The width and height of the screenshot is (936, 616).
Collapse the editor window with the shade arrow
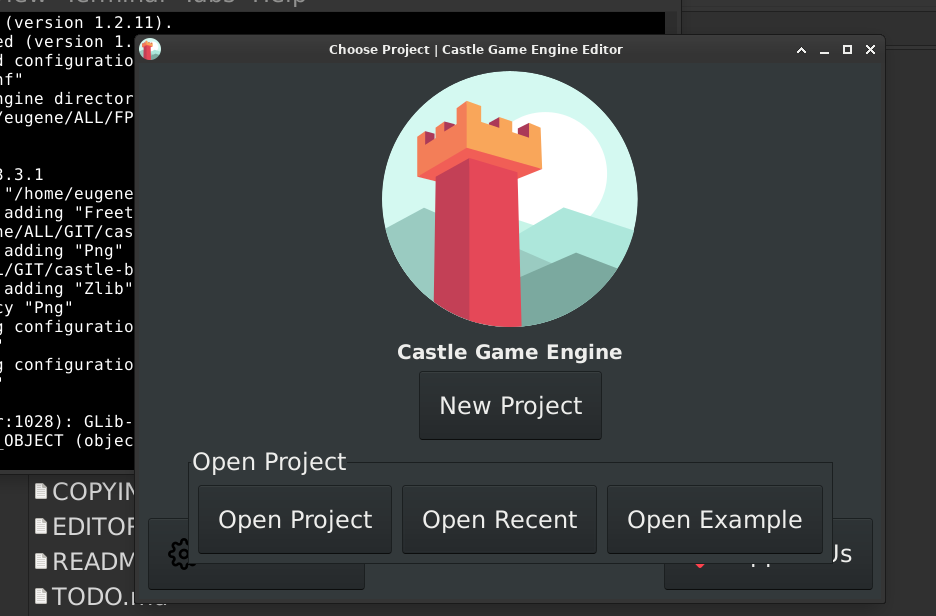point(800,49)
